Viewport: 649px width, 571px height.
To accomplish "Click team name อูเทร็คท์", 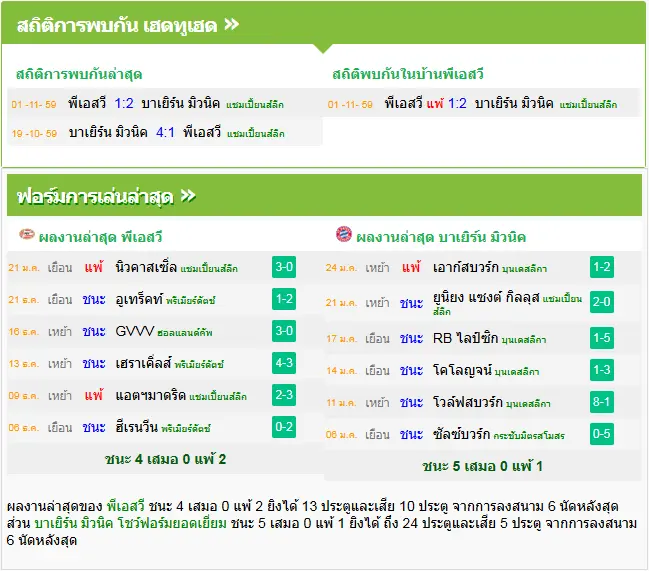I will point(139,299).
